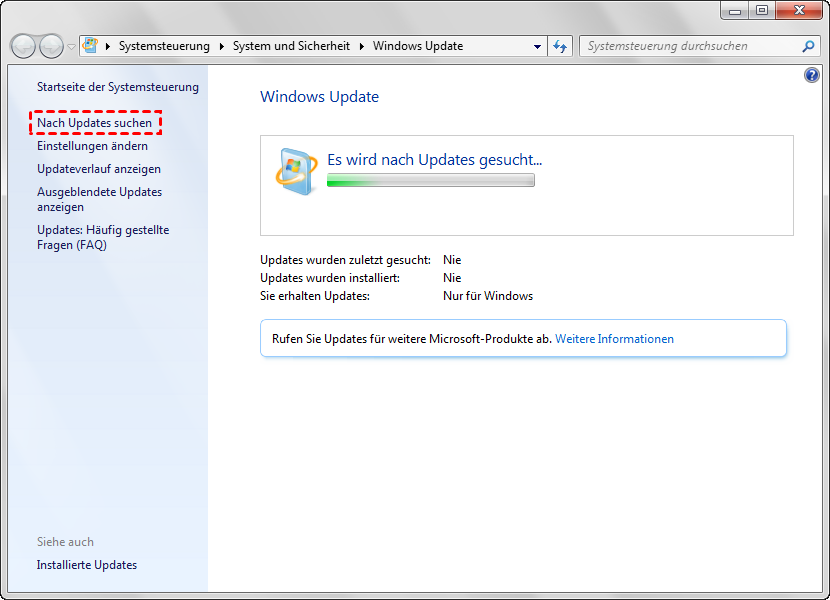Open Einstellungen ändern
830x600 pixels.
coord(92,146)
